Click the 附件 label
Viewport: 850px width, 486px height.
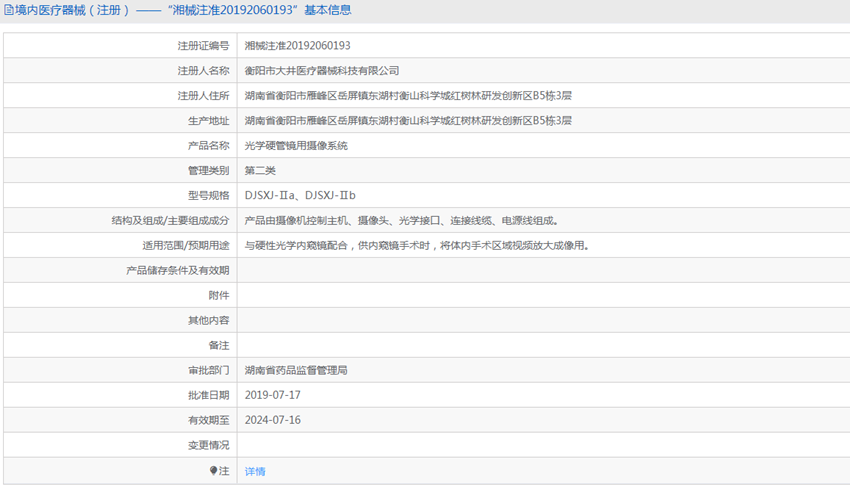point(218,295)
